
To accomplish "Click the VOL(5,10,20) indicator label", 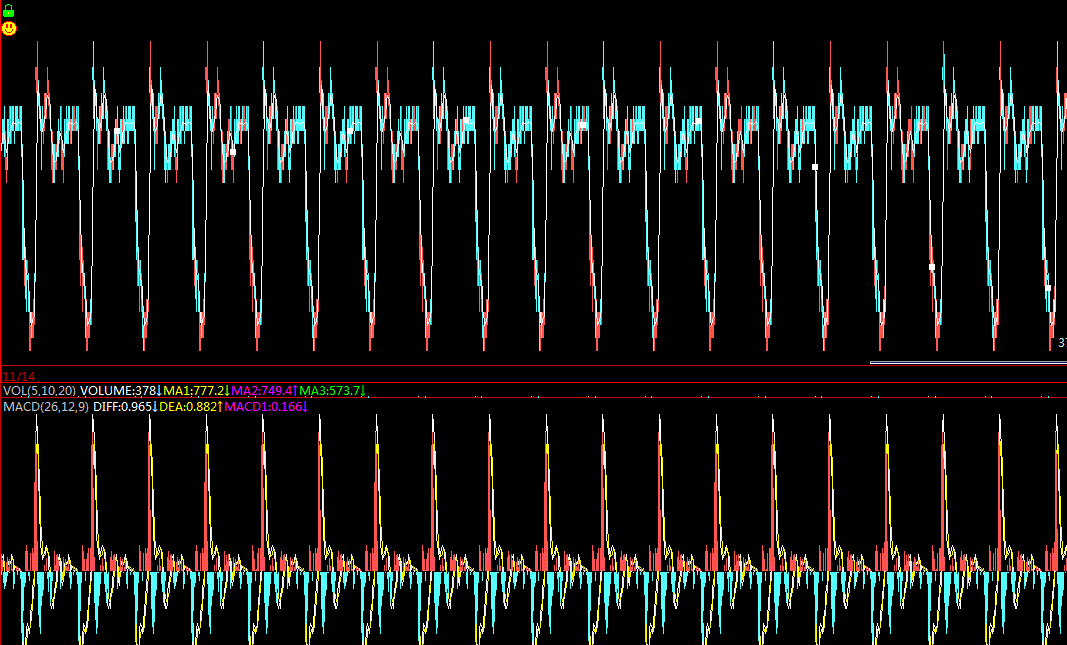I will [x=39, y=391].
